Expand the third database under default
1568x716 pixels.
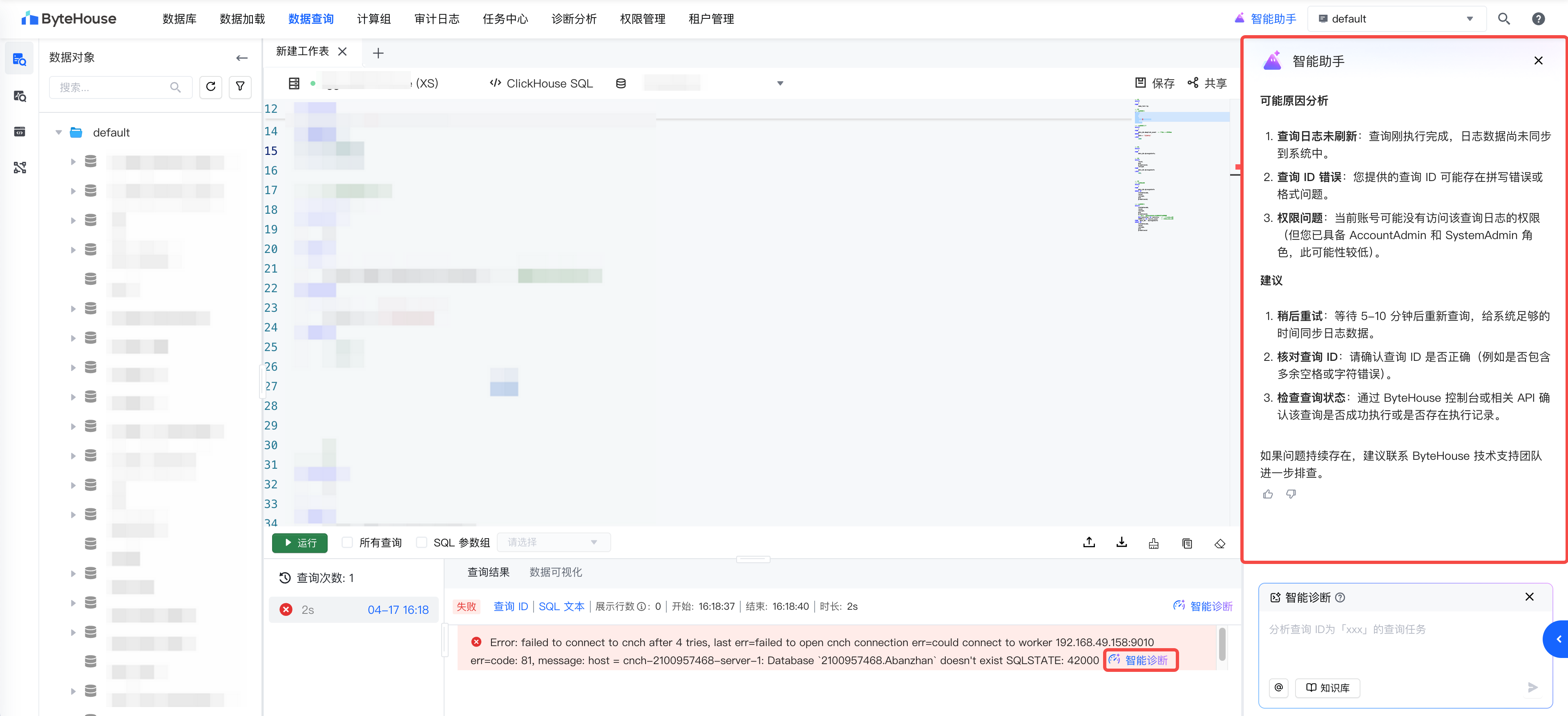tap(73, 220)
